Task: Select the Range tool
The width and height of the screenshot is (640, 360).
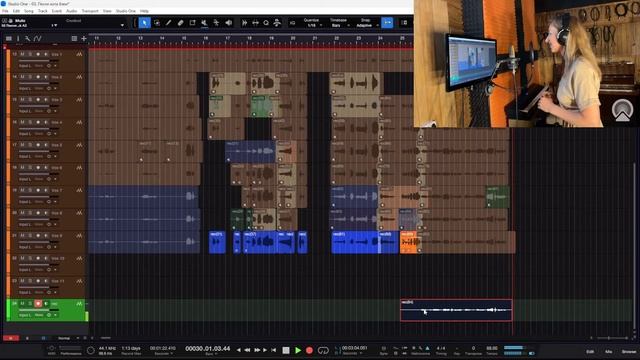Action: coord(157,23)
